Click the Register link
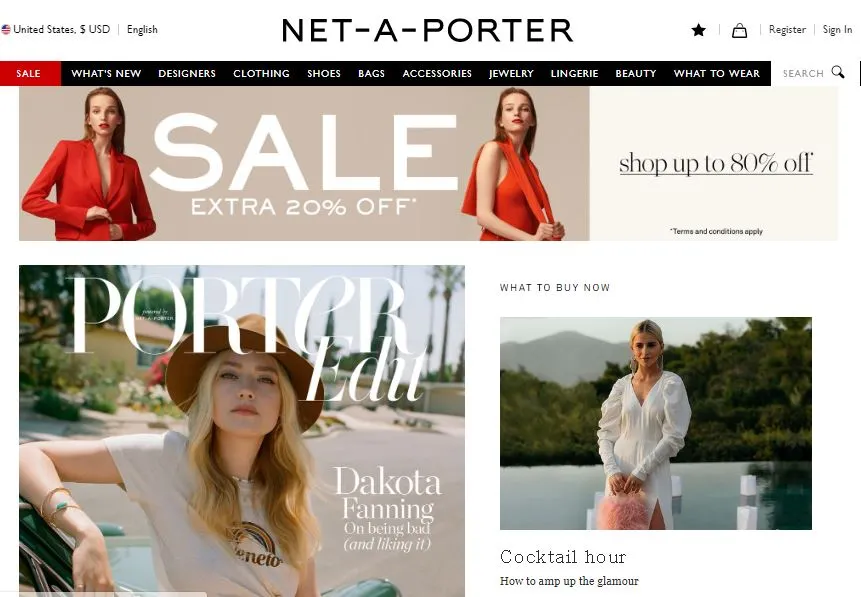 (x=787, y=30)
